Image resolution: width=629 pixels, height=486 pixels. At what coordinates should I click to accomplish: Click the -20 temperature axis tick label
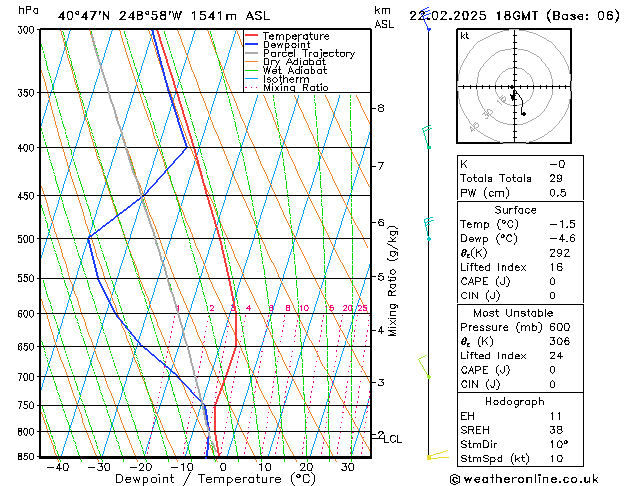[141, 467]
